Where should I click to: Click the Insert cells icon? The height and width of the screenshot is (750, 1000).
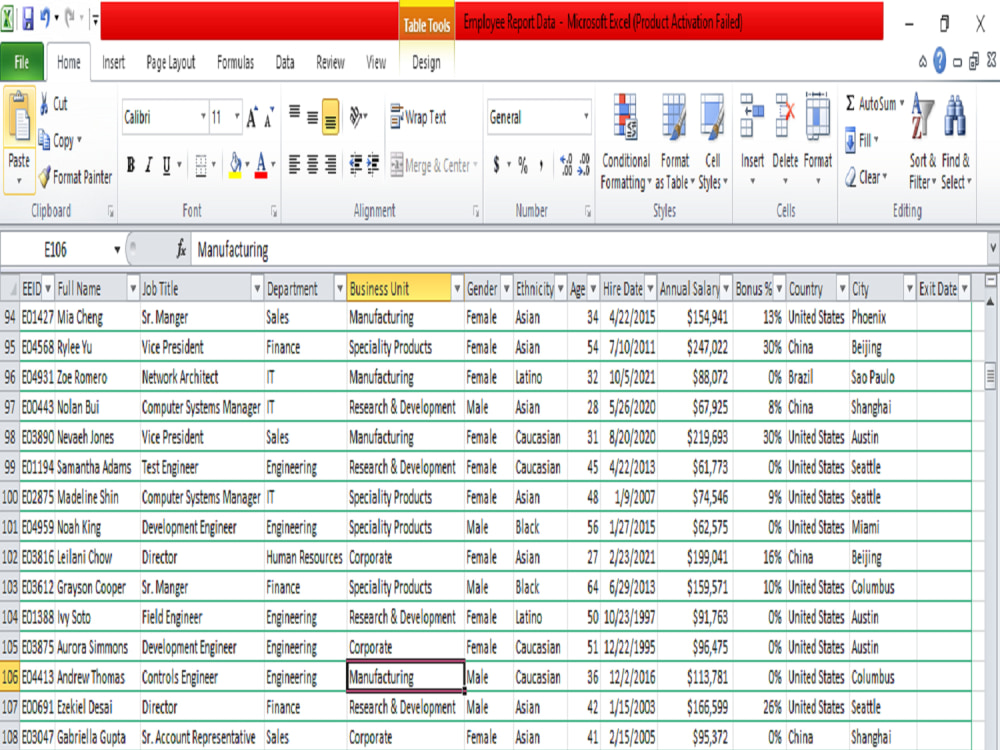(x=752, y=116)
